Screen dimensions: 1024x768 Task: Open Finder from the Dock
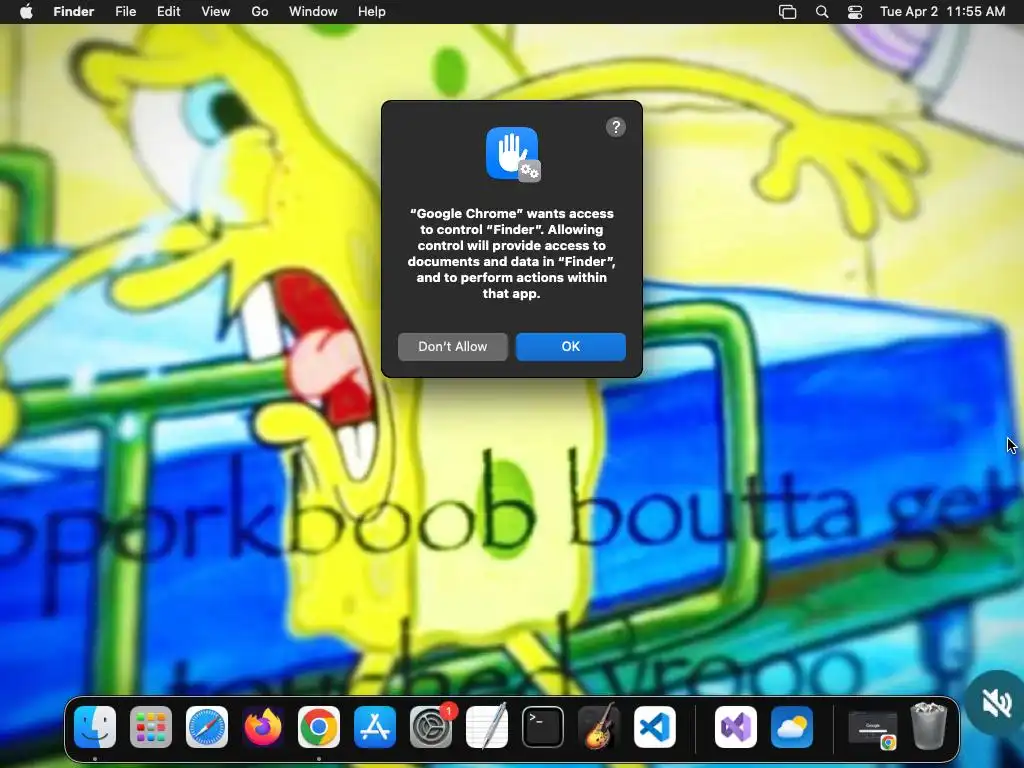[x=95, y=727]
